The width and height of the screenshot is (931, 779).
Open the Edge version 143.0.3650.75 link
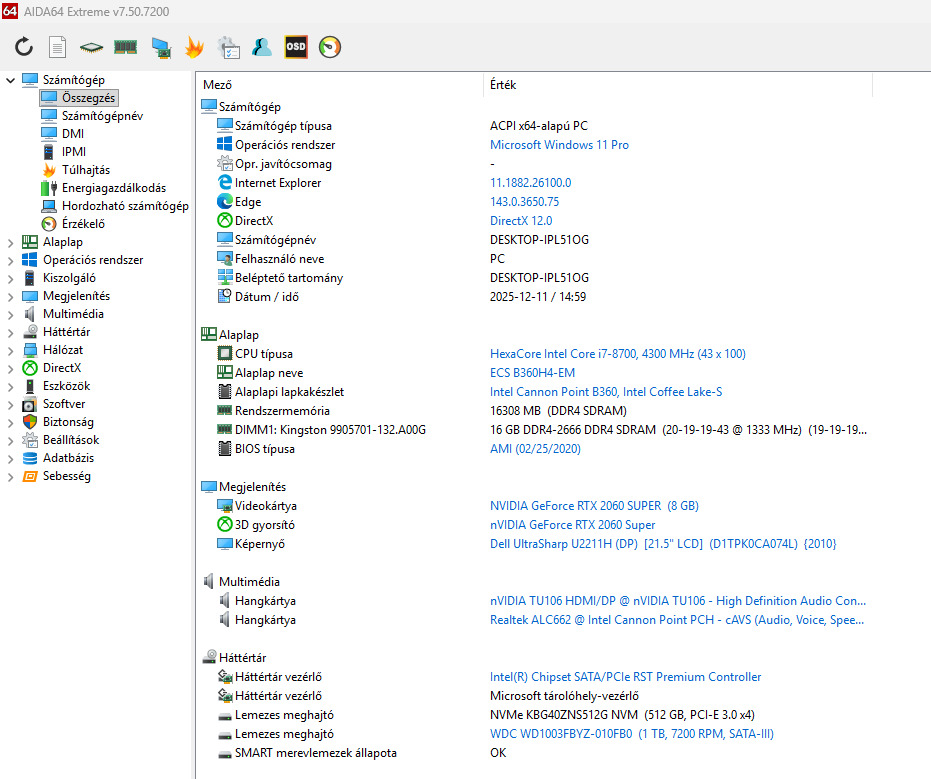524,202
